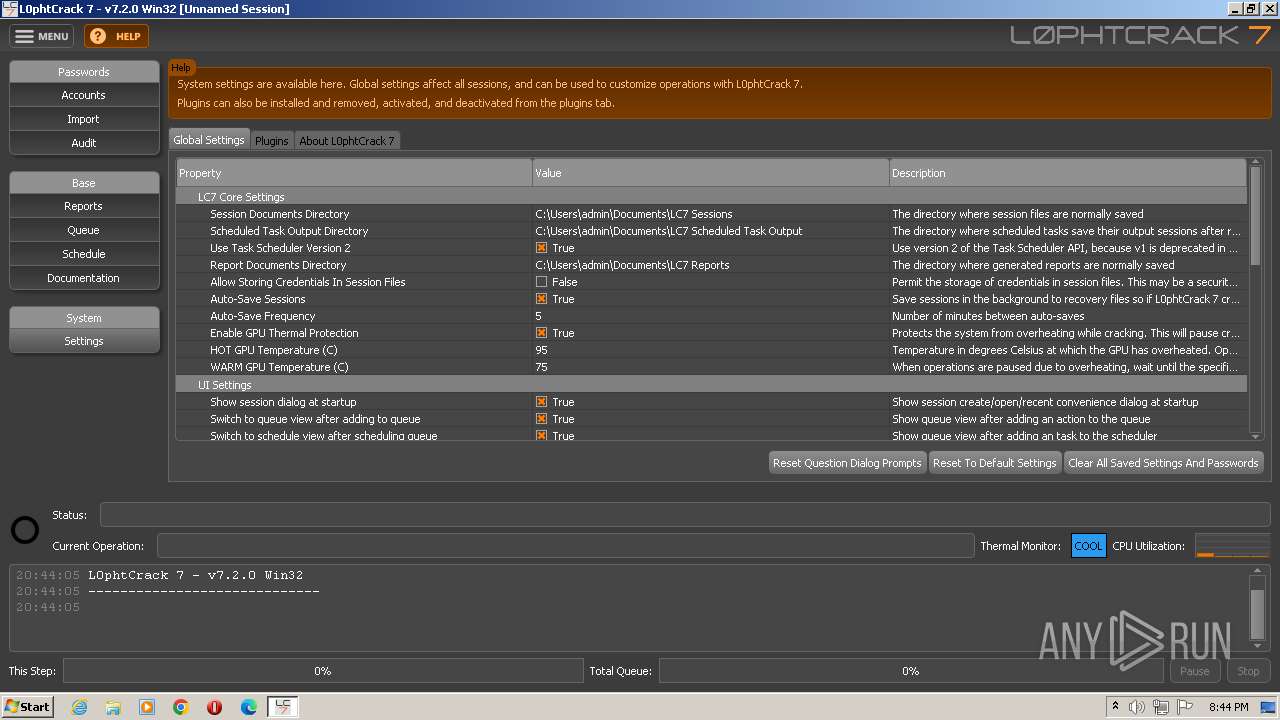The height and width of the screenshot is (720, 1280).
Task: Click the volume speaker tray icon
Action: tap(1136, 707)
